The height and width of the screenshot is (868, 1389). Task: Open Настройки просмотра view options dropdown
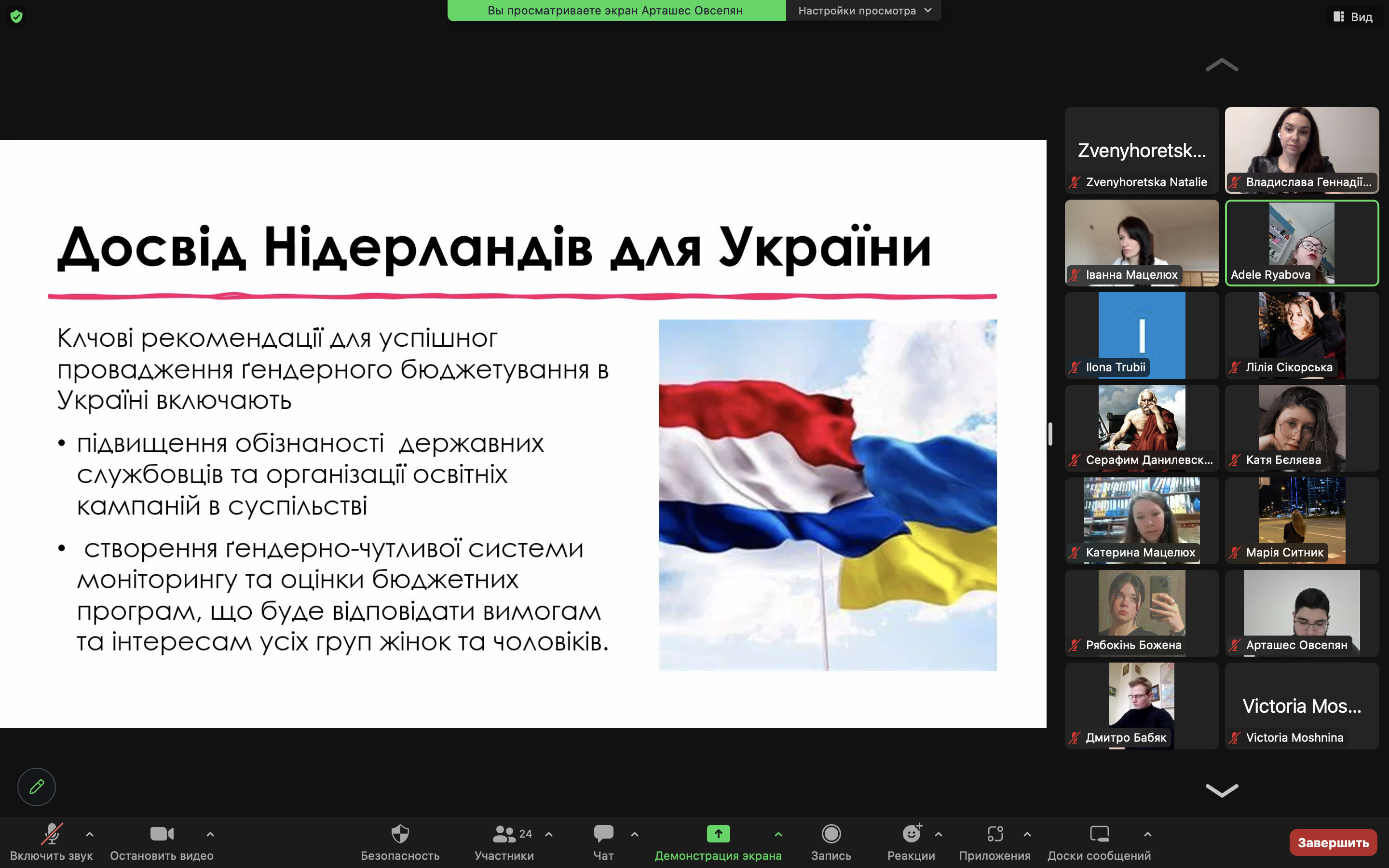(864, 10)
